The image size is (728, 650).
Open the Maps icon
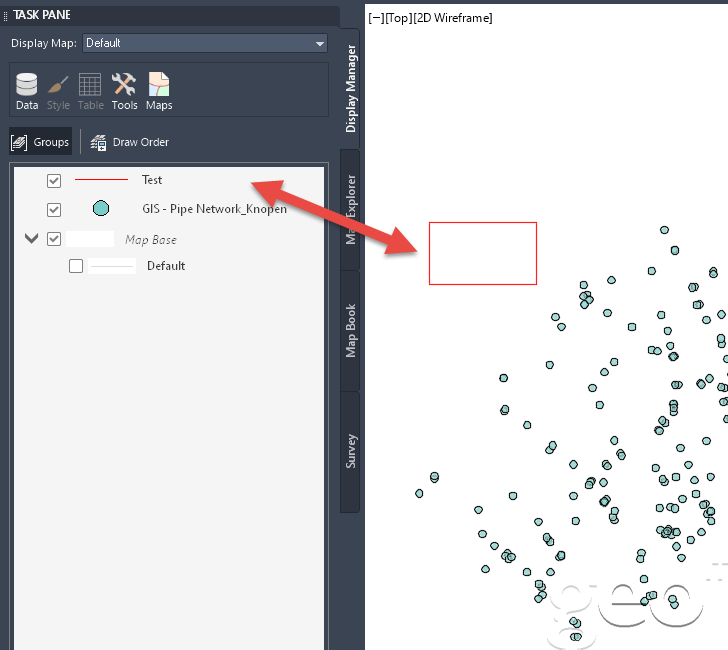159,91
